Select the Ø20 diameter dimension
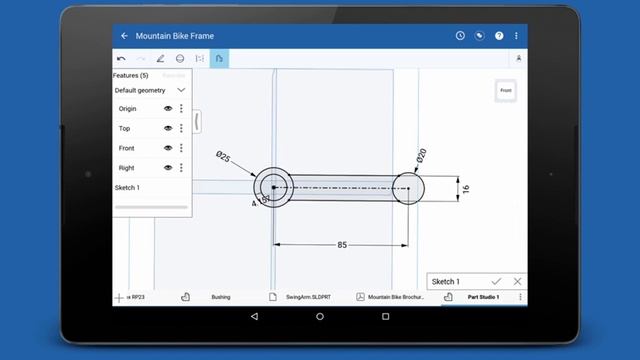 [422, 156]
